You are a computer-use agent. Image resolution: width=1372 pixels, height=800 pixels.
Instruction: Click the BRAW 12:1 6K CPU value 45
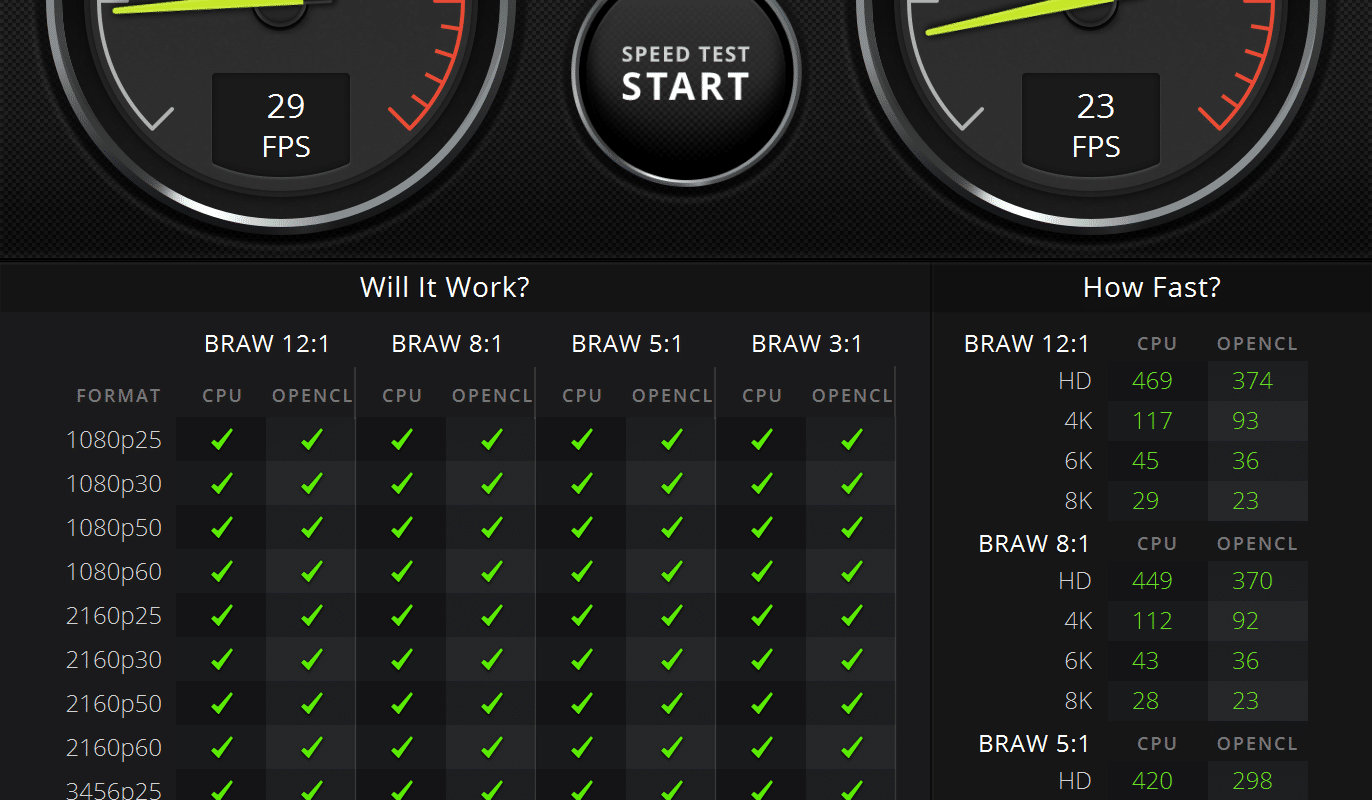click(1146, 461)
